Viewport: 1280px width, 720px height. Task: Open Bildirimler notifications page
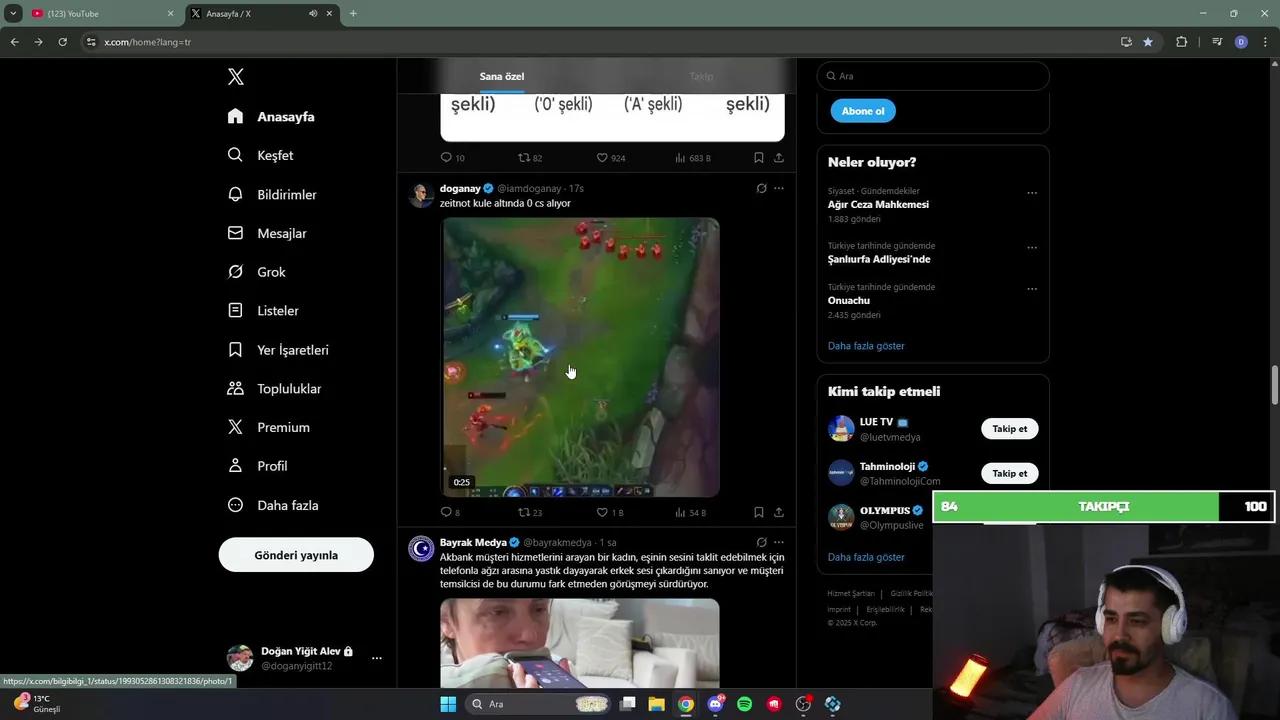click(272, 194)
